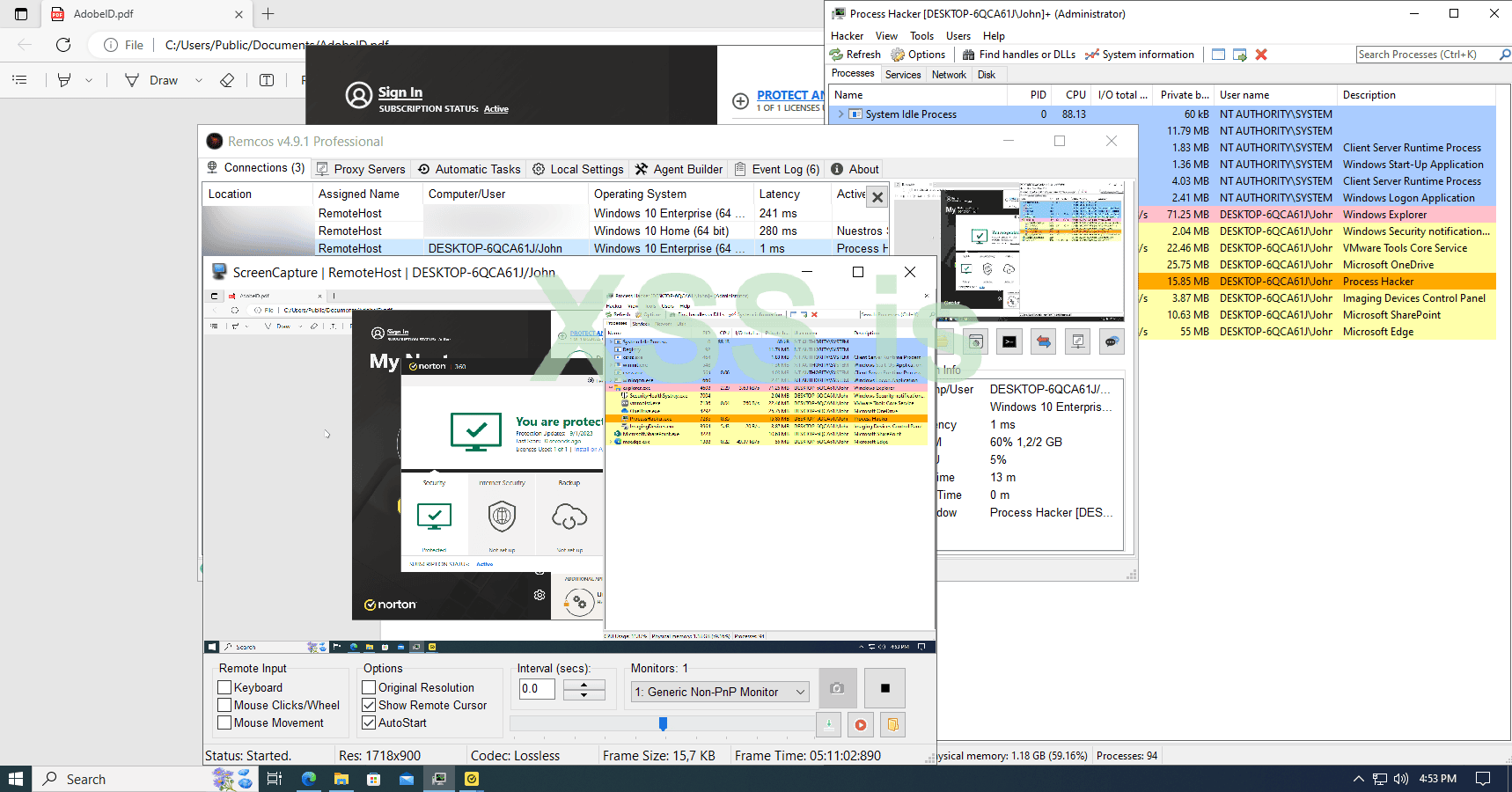Click the red record button
Screen dimensions: 1512x792
click(861, 725)
